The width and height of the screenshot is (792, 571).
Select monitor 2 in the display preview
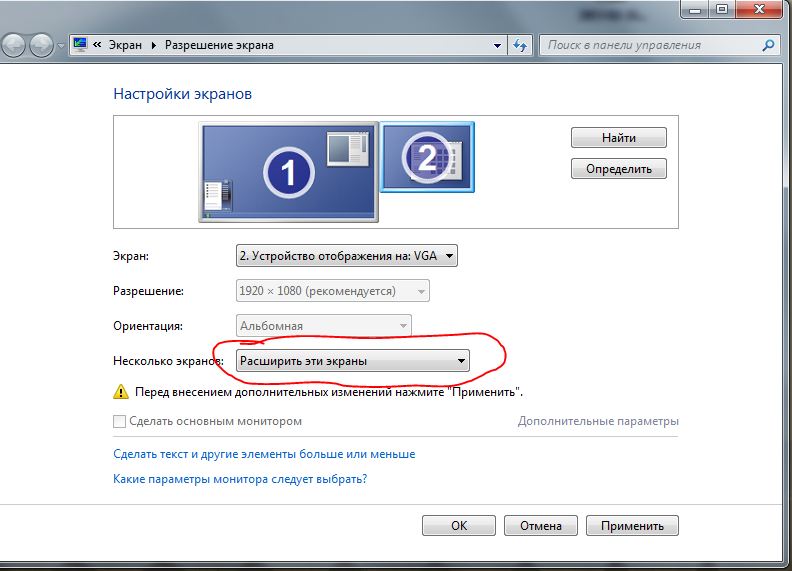427,156
